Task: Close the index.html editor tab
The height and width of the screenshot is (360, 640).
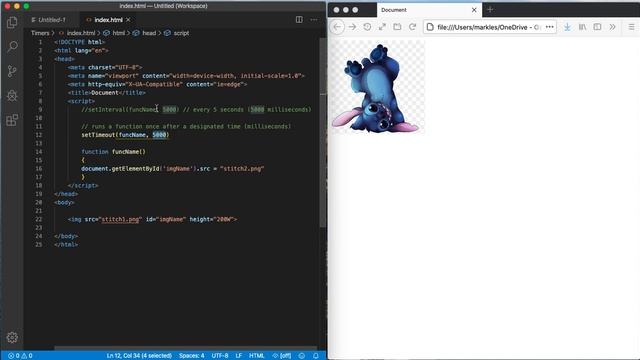Action: (129, 20)
